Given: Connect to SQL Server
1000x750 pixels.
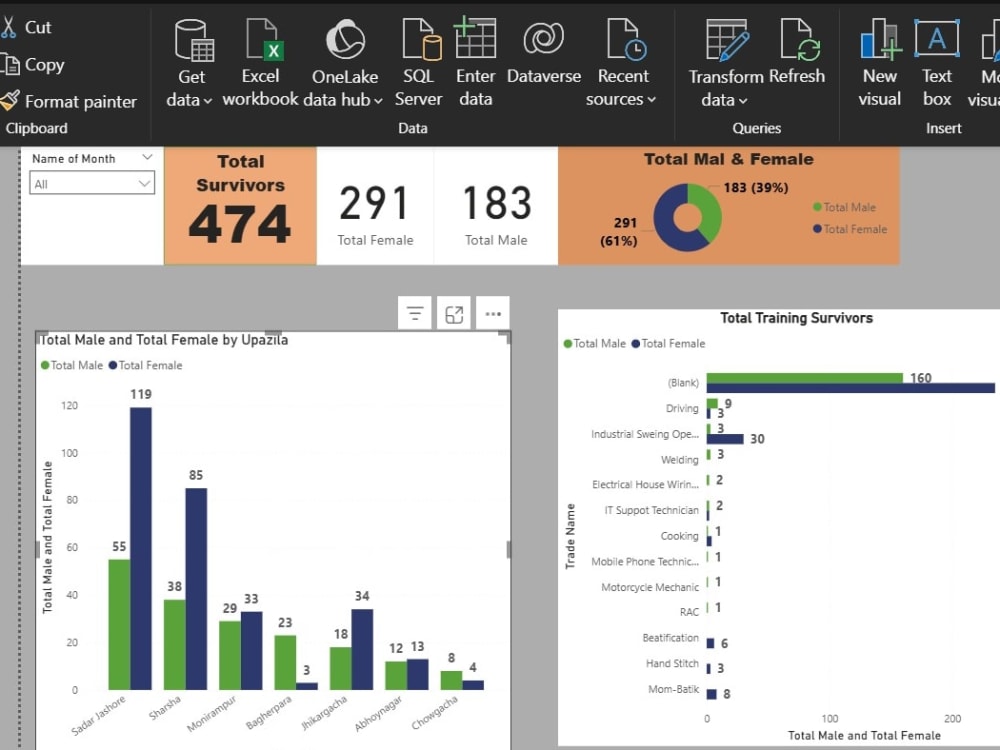Looking at the screenshot, I should [x=418, y=63].
